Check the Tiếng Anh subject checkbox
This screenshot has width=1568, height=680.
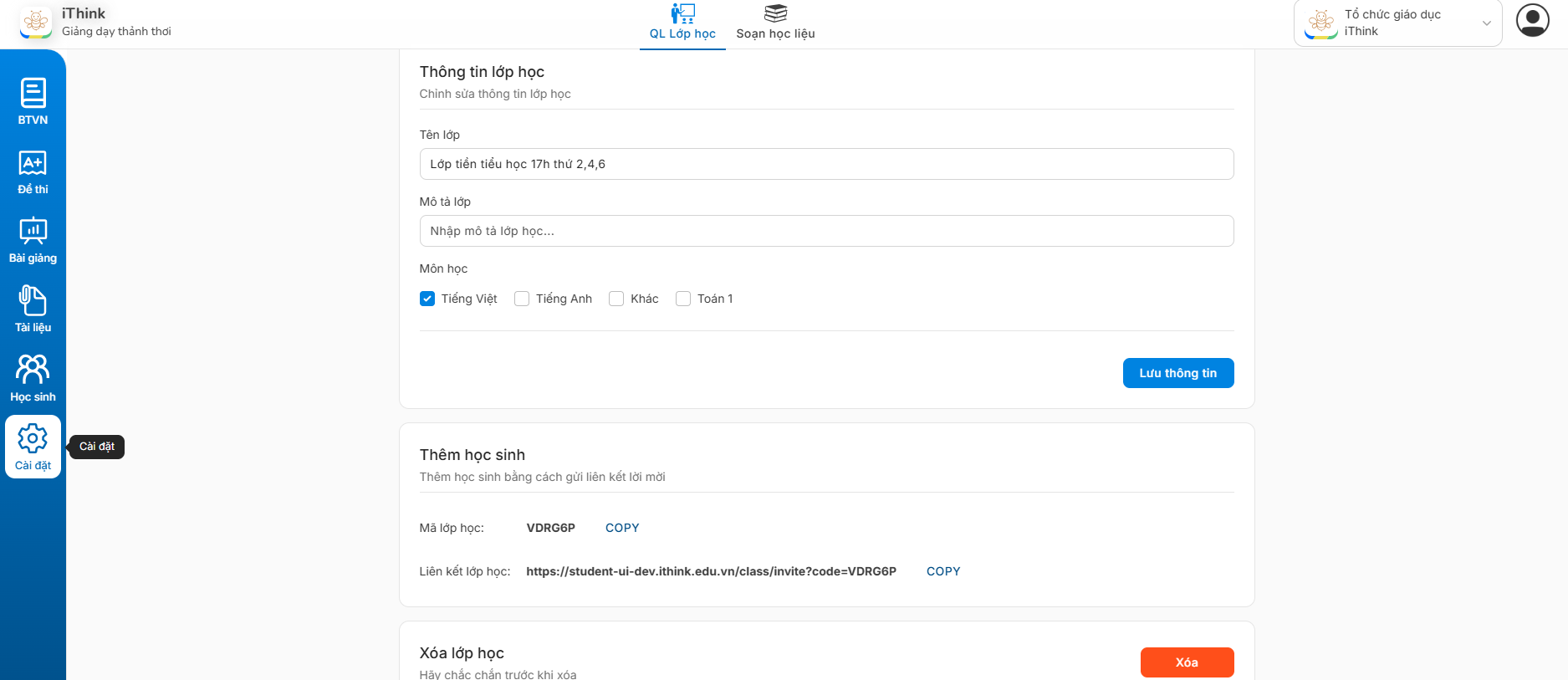(x=522, y=299)
